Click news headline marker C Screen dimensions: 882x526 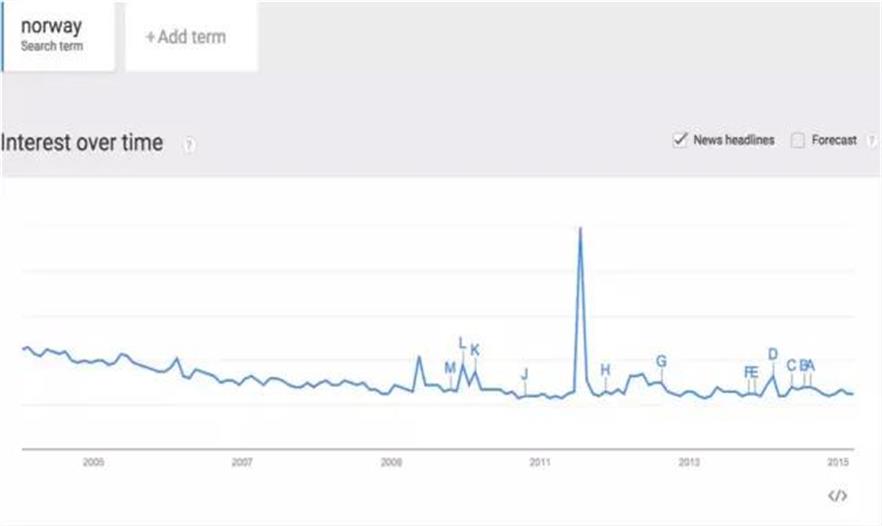pos(791,366)
